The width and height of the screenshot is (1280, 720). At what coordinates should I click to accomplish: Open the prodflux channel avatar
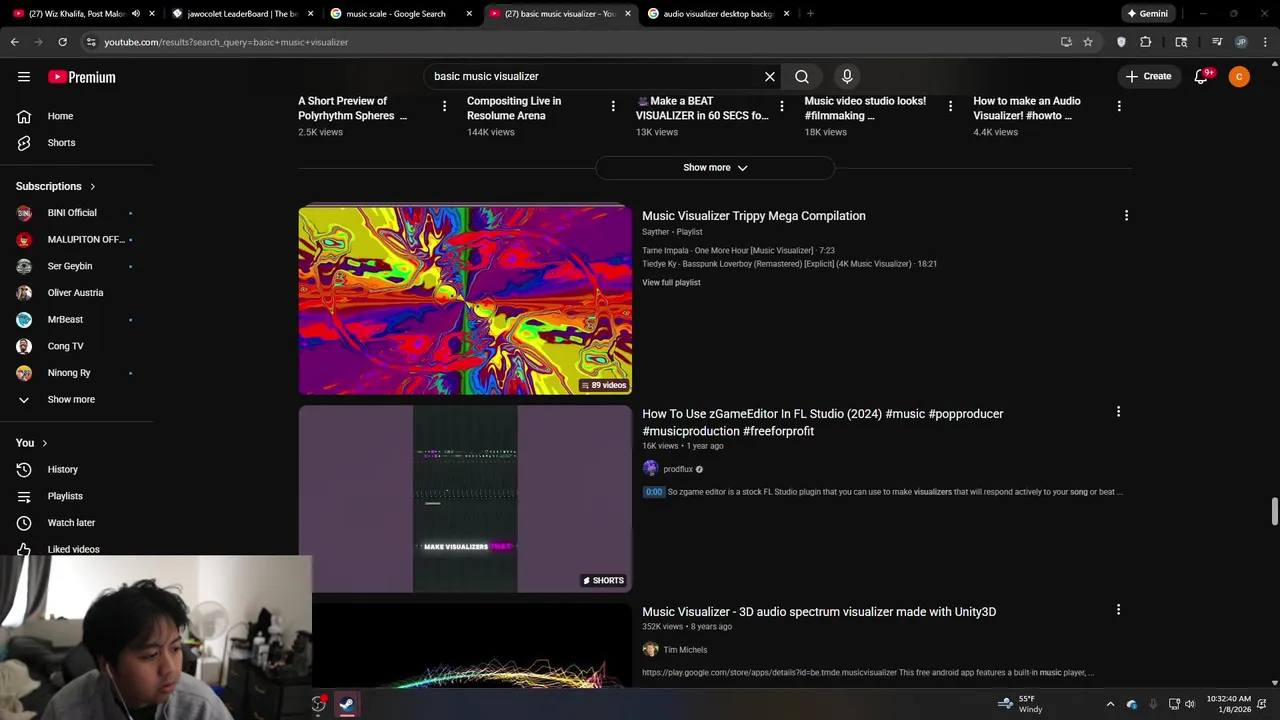pos(650,469)
